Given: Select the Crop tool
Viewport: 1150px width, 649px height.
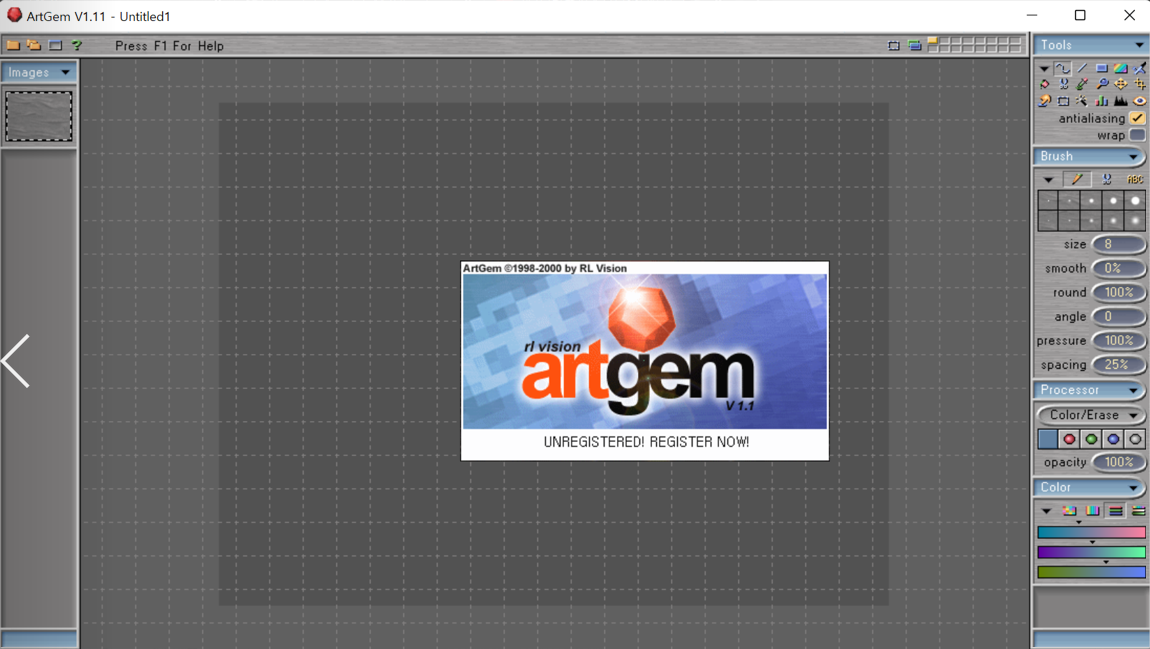Looking at the screenshot, I should coord(1139,84).
